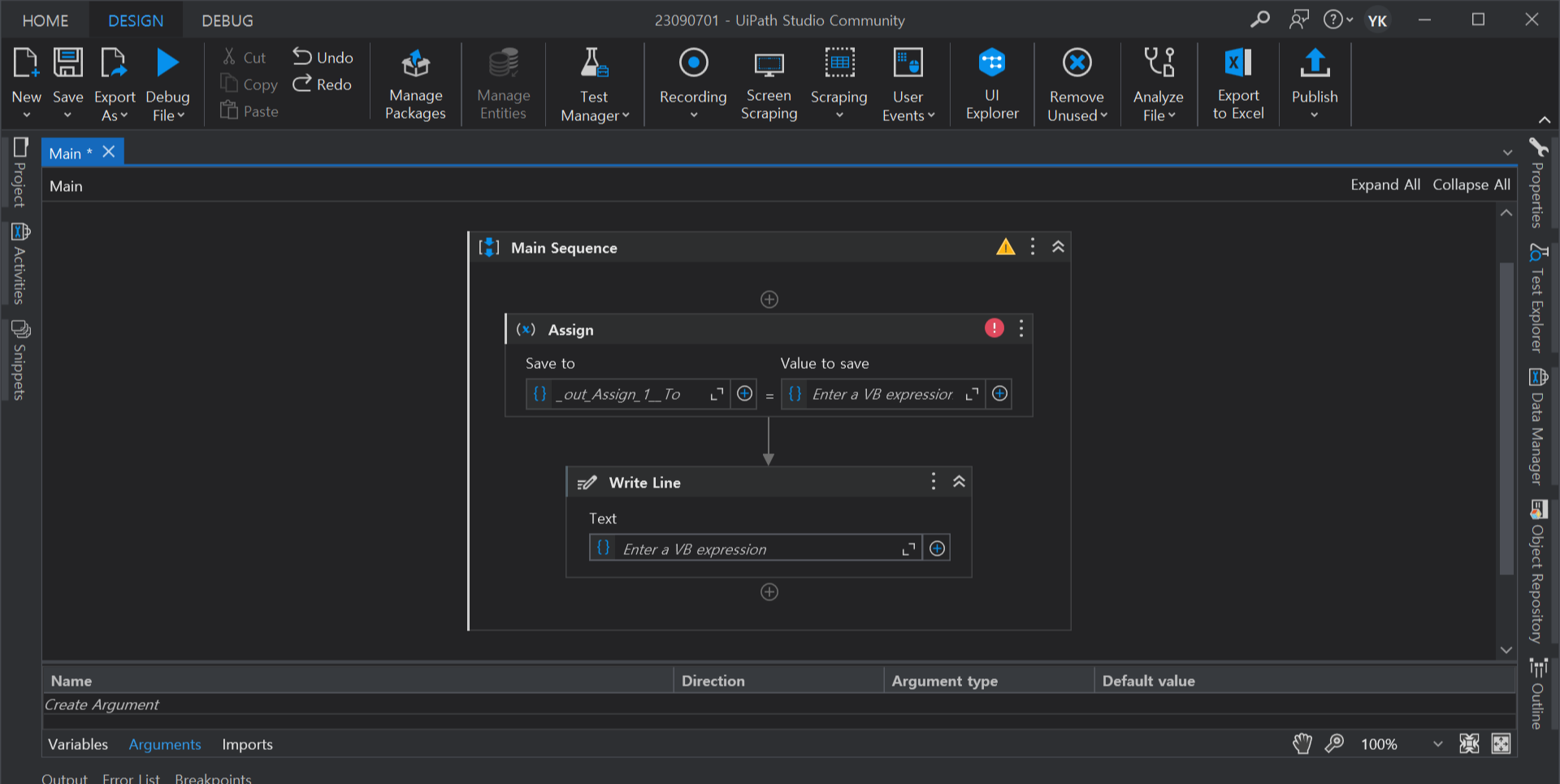Viewport: 1560px width, 784px height.
Task: Open Main Sequence three-dot menu
Action: (x=1033, y=247)
